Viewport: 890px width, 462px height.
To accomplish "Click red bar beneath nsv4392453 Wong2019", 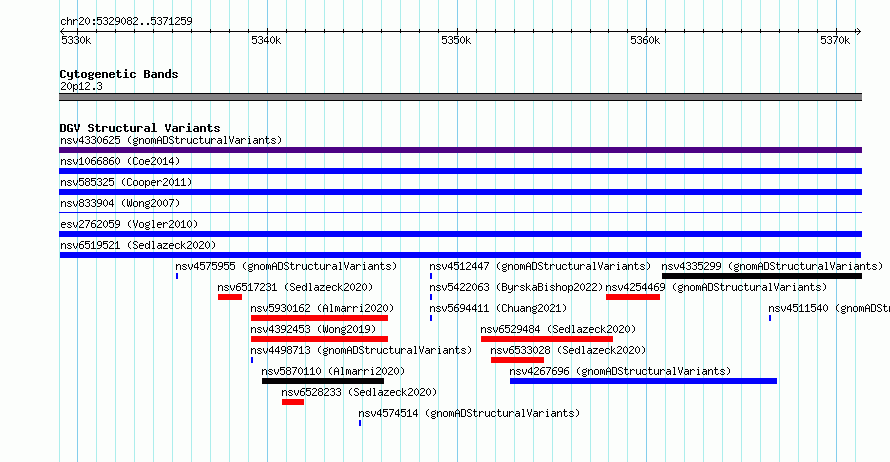I will point(320,339).
